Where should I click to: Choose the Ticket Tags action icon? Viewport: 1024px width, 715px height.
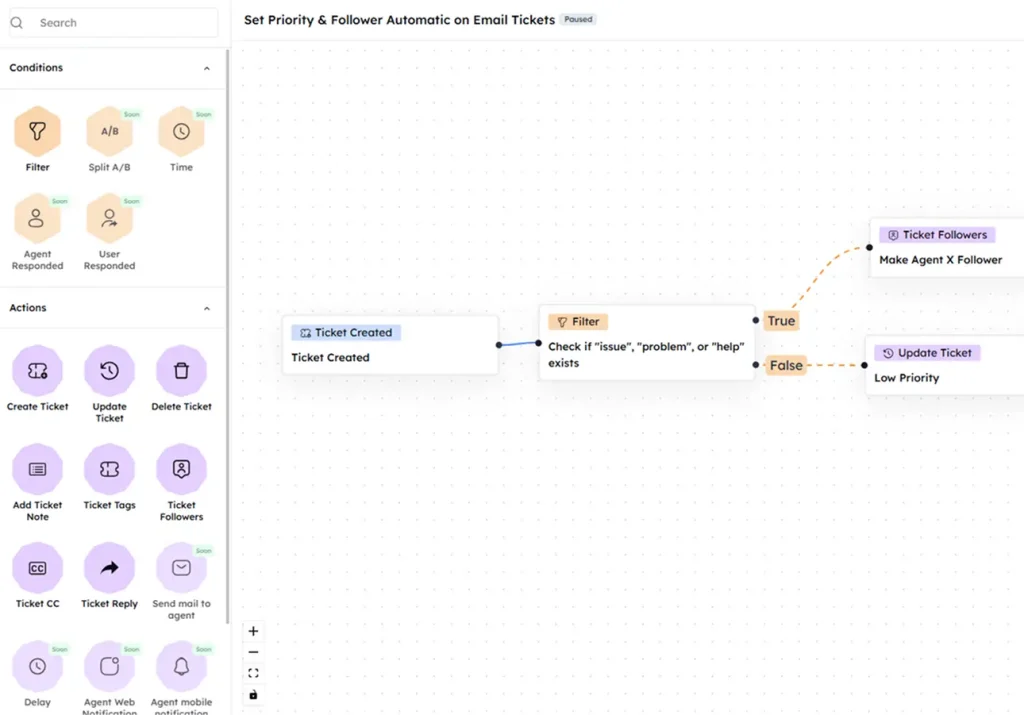pos(109,469)
